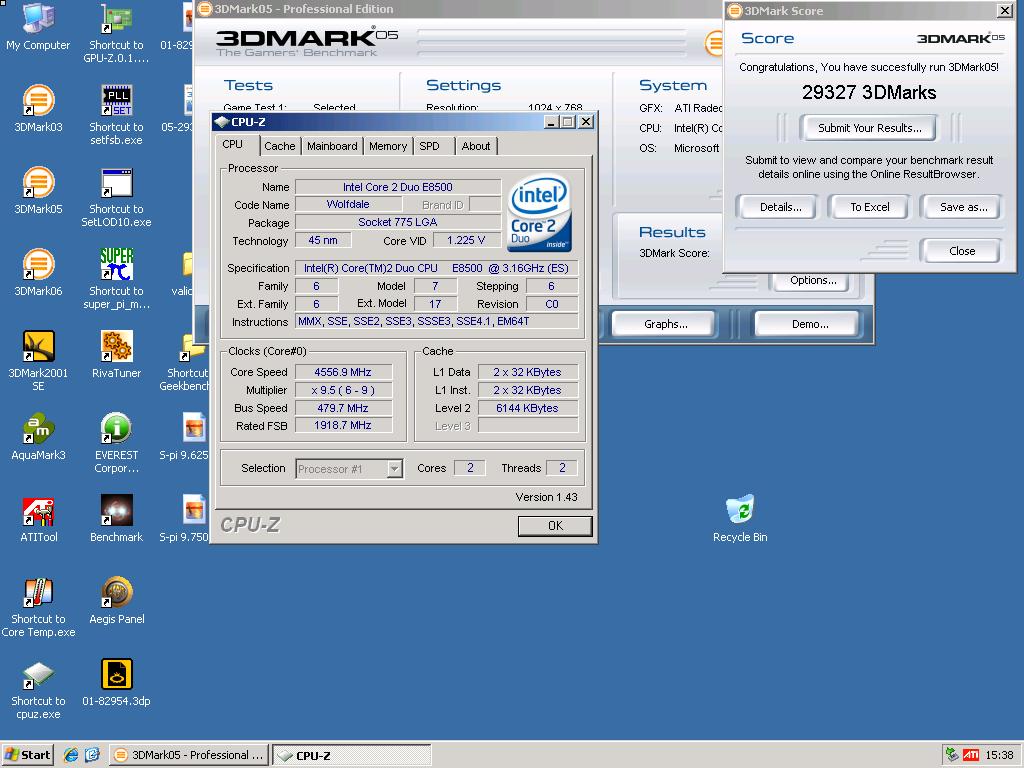Click Graphs button in 3DMark05
Viewport: 1024px width, 768px height.
[x=665, y=324]
